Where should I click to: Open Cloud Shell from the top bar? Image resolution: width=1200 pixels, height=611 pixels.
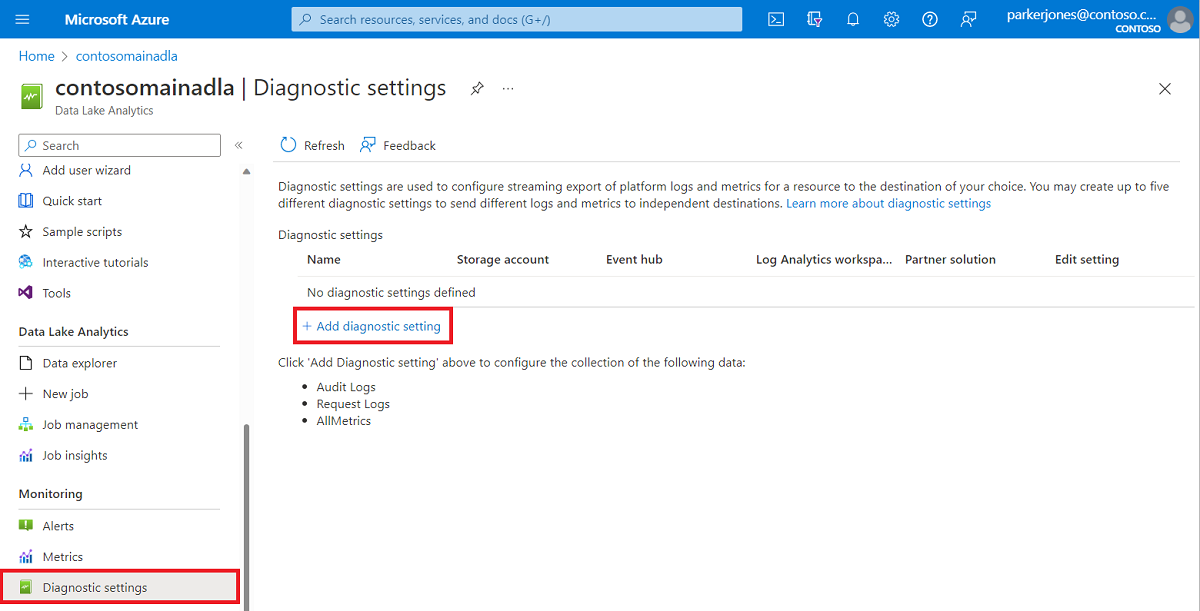(775, 19)
